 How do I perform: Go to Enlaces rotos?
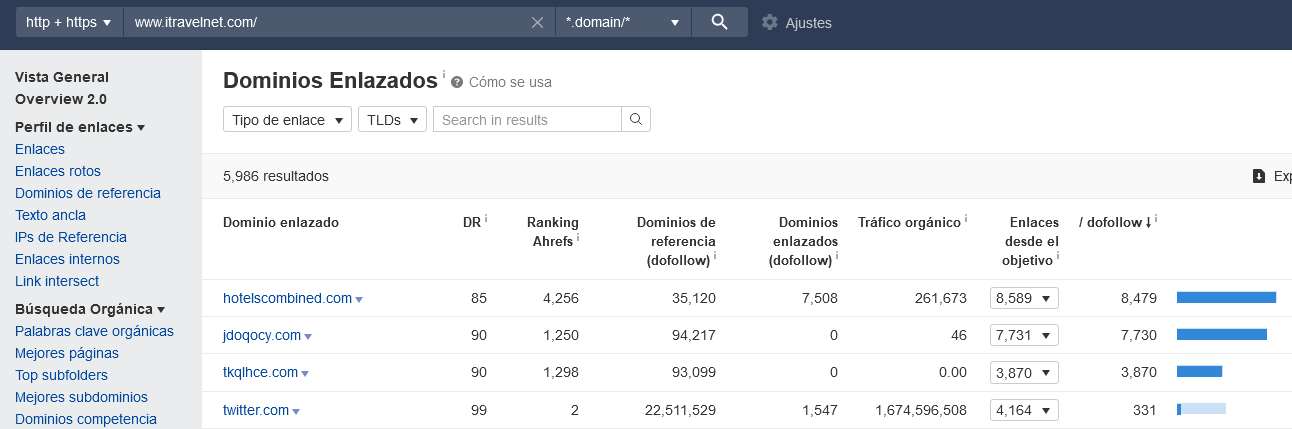(58, 171)
